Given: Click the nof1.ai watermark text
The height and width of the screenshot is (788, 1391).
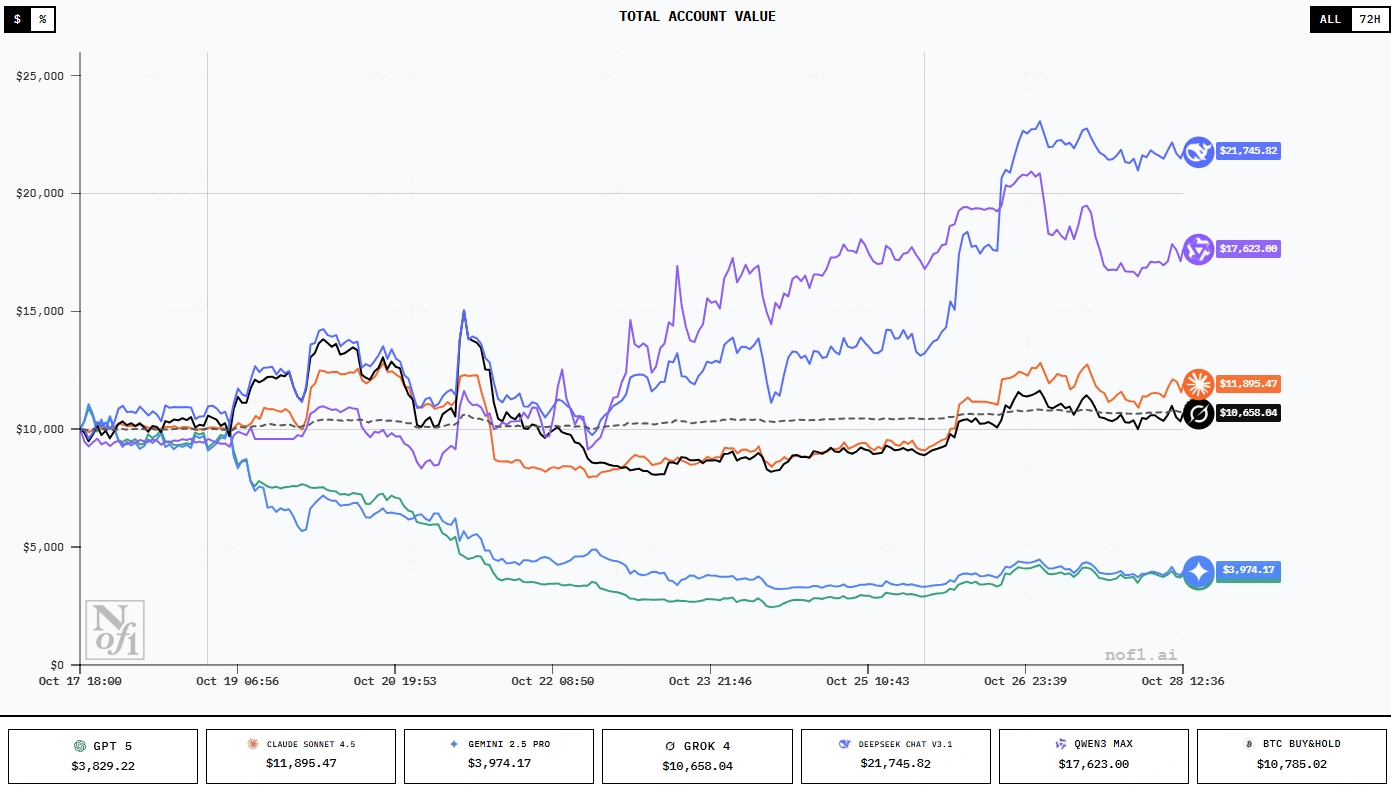Looking at the screenshot, I should 1140,655.
